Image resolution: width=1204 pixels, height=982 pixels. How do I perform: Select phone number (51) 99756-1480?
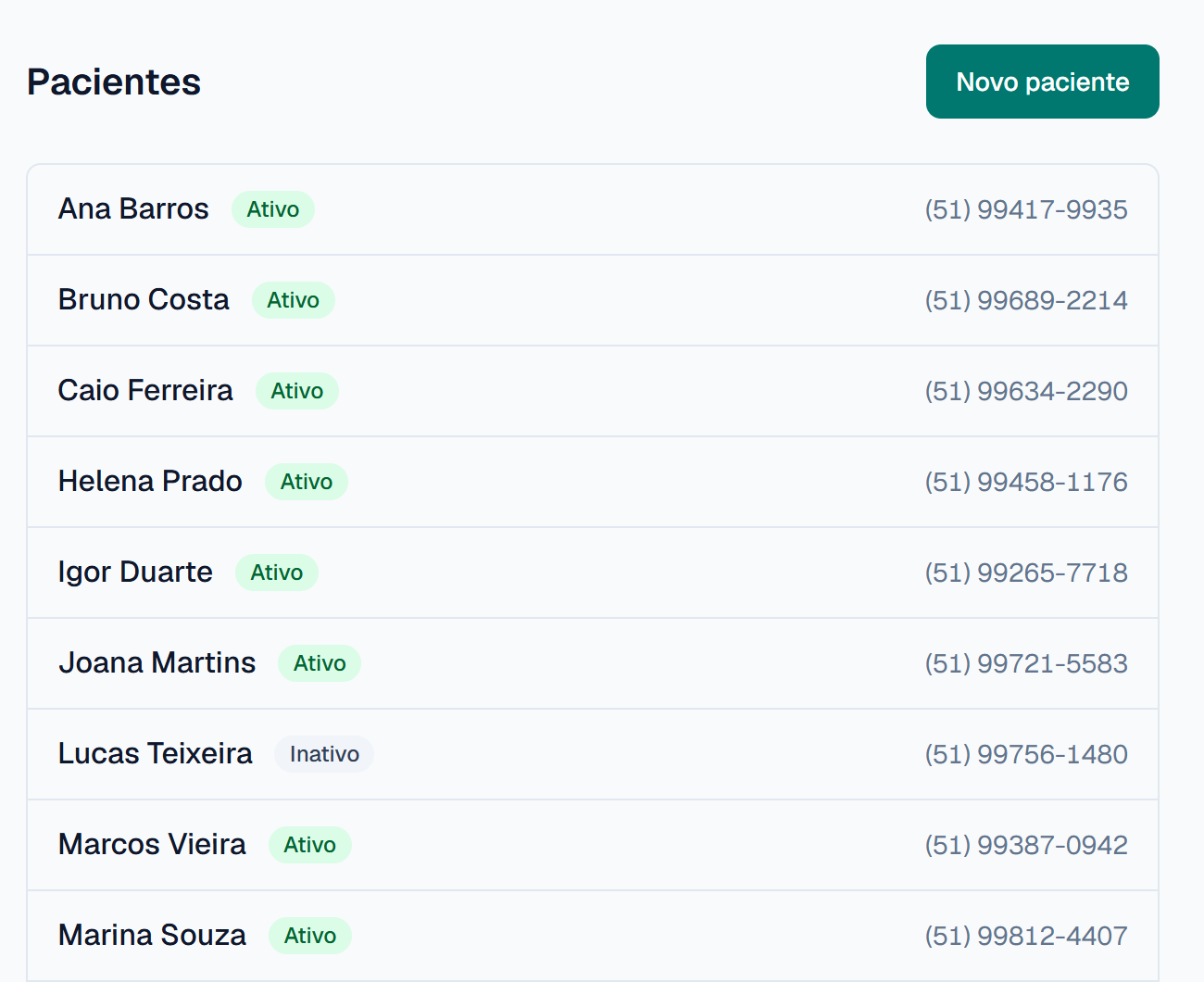(1026, 754)
